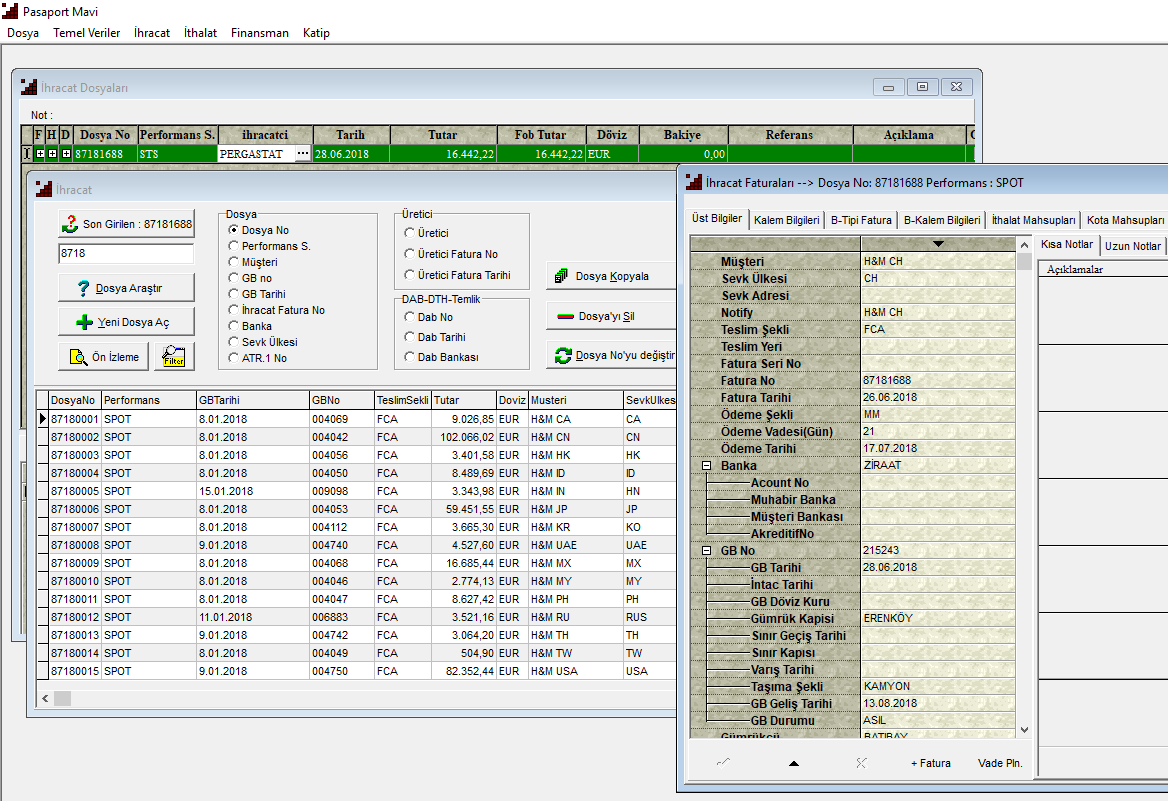1168x801 pixels.
Task: Click the search text field containing 8718
Action: point(126,254)
